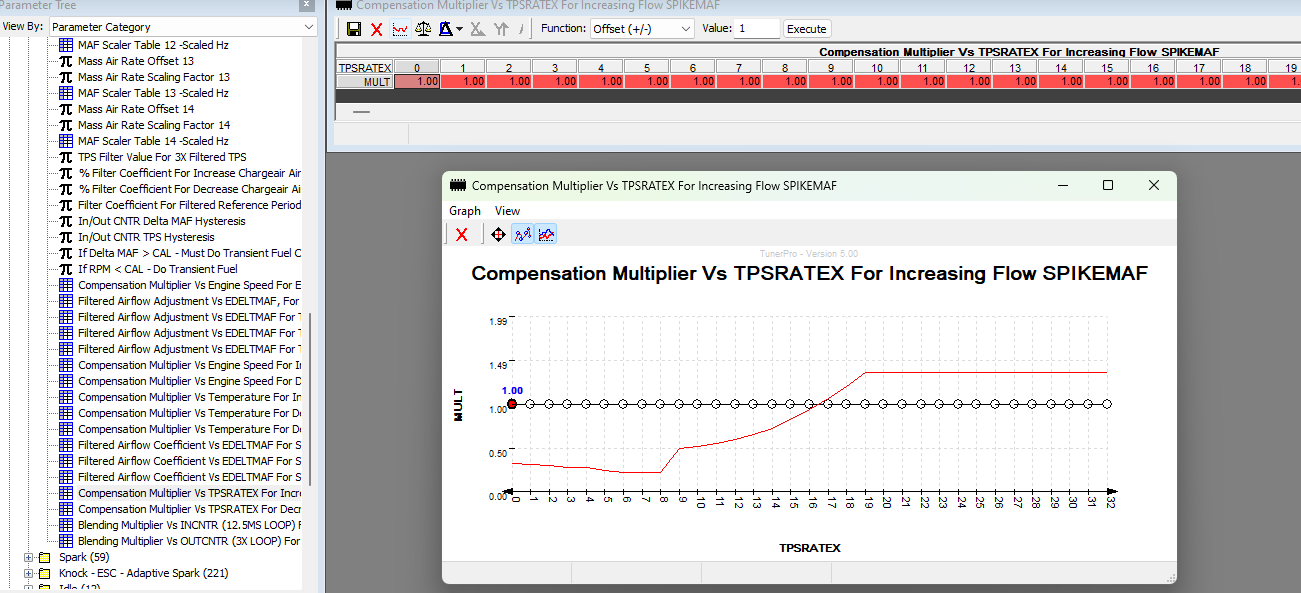This screenshot has width=1301, height=593.
Task: Open the Graph menu
Action: click(x=465, y=211)
